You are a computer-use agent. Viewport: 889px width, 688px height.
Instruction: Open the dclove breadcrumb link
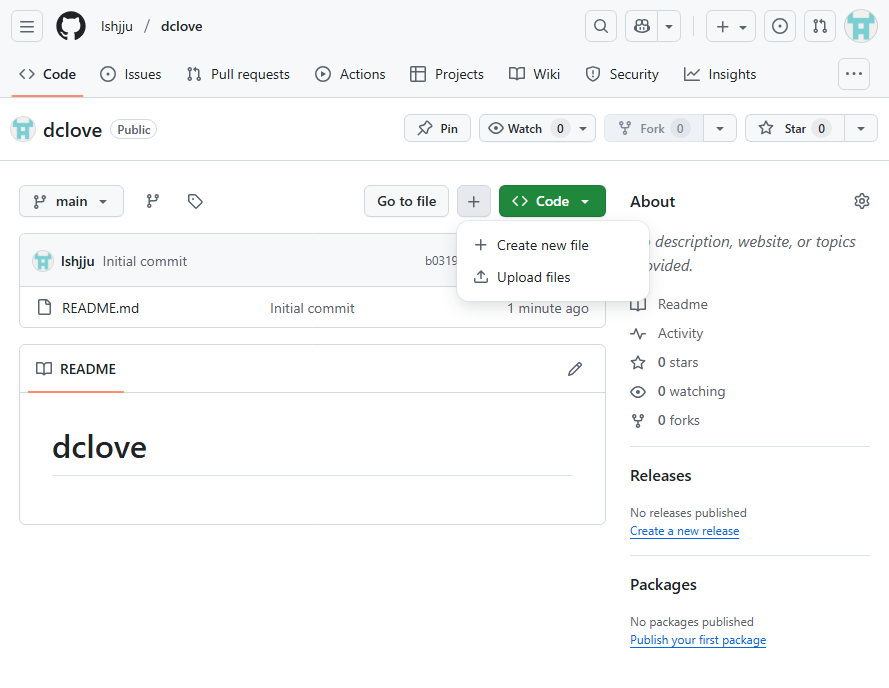[x=181, y=26]
